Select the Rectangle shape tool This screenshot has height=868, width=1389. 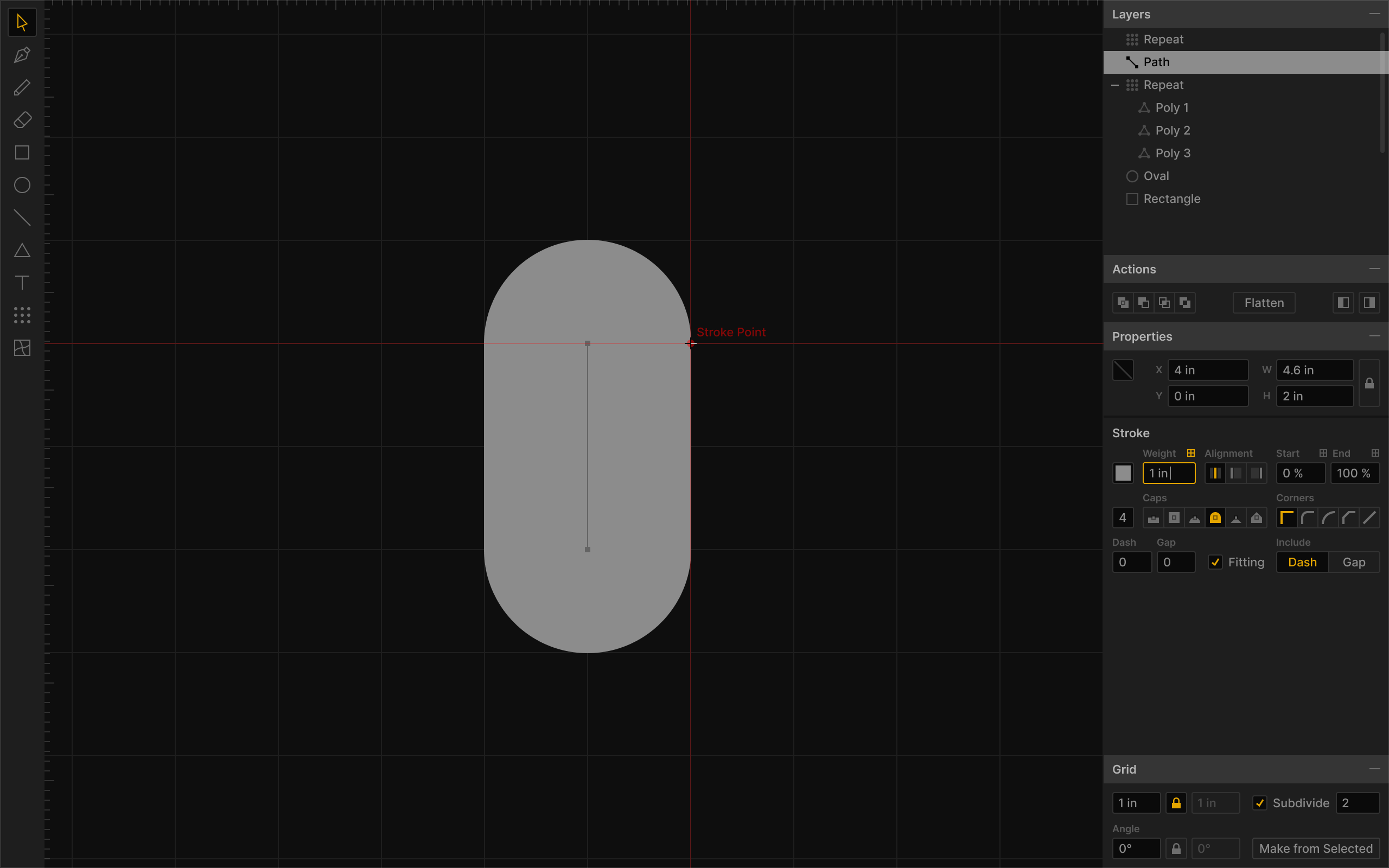(22, 152)
